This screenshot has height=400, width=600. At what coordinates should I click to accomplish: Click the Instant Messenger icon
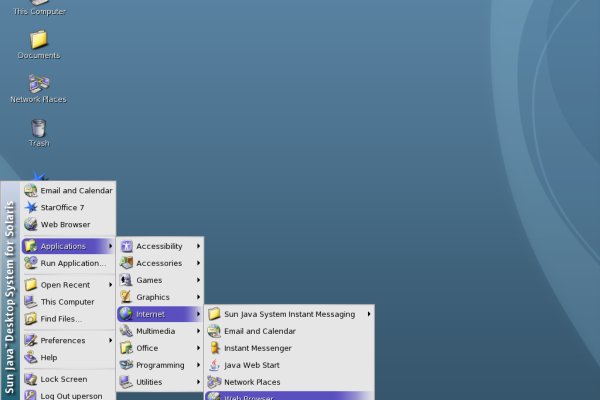point(214,348)
